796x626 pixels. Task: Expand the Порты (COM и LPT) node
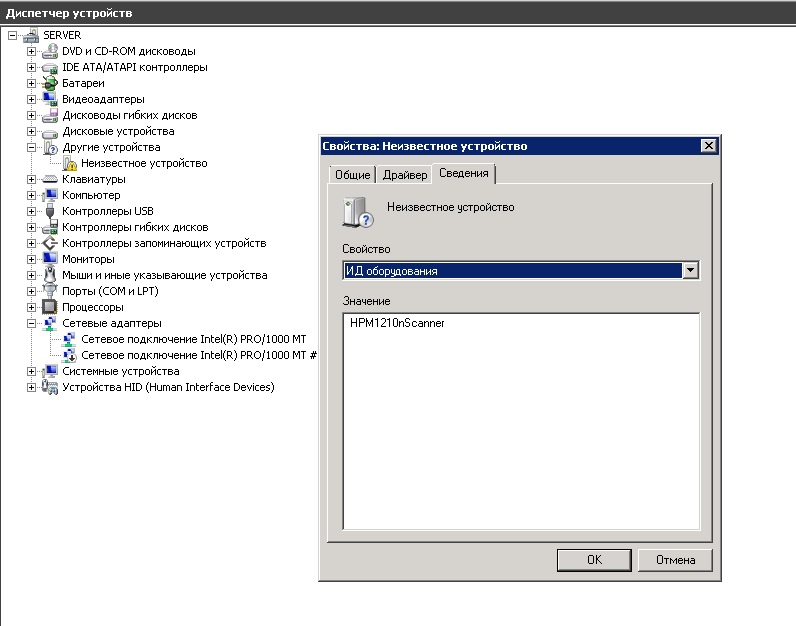tap(32, 291)
